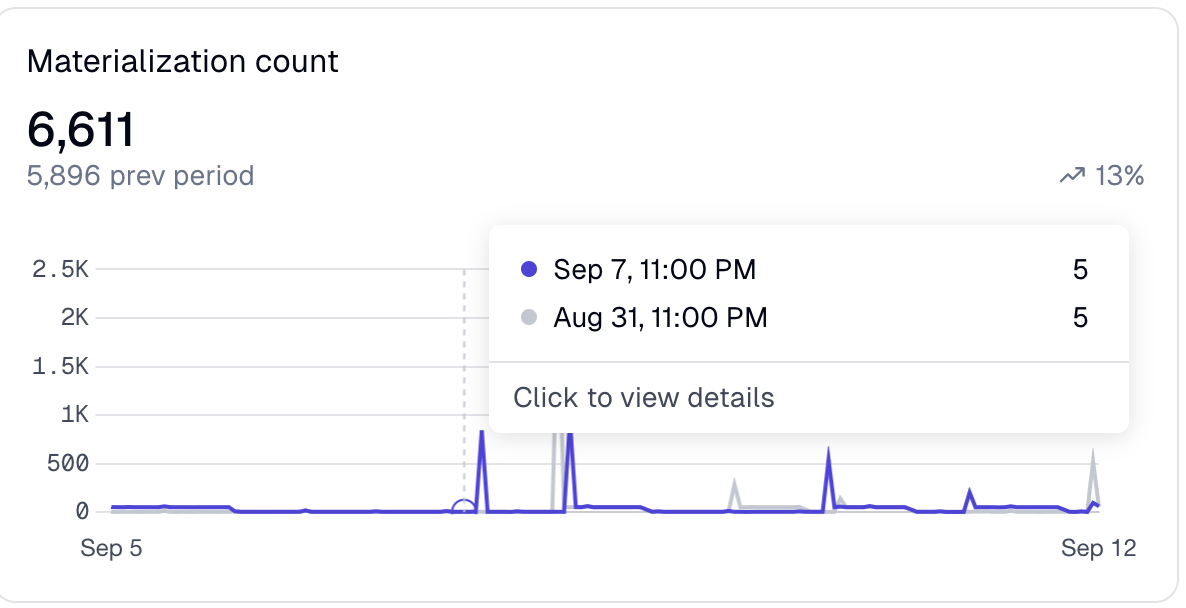
Task: Click the 500 y-axis label
Action: point(62,461)
